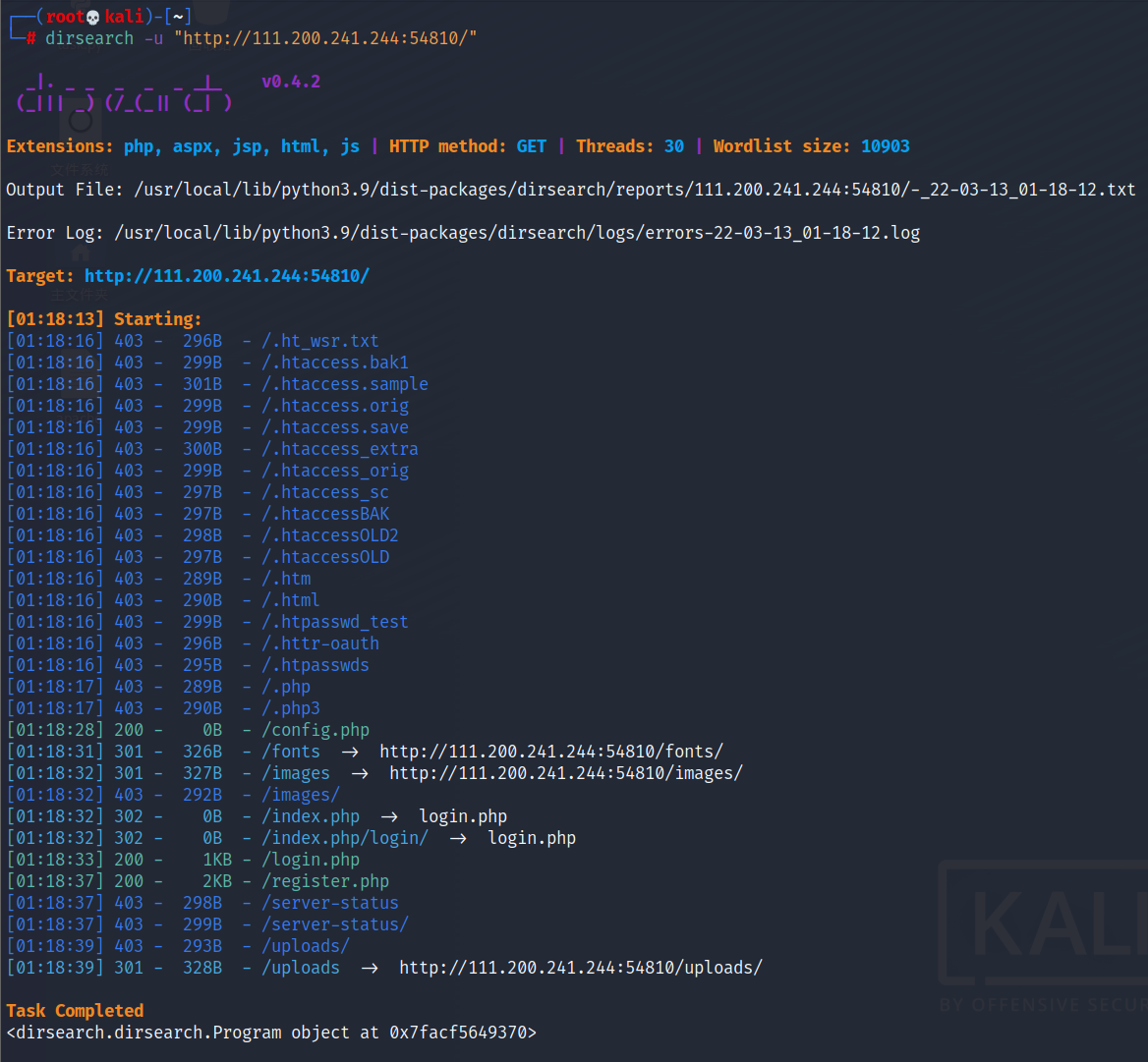Click the 326B size of /fonts
The width and height of the screenshot is (1148, 1062).
tap(202, 751)
